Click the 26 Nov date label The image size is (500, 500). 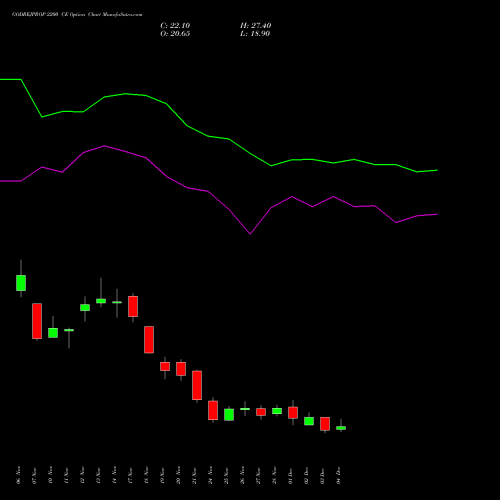(x=242, y=475)
